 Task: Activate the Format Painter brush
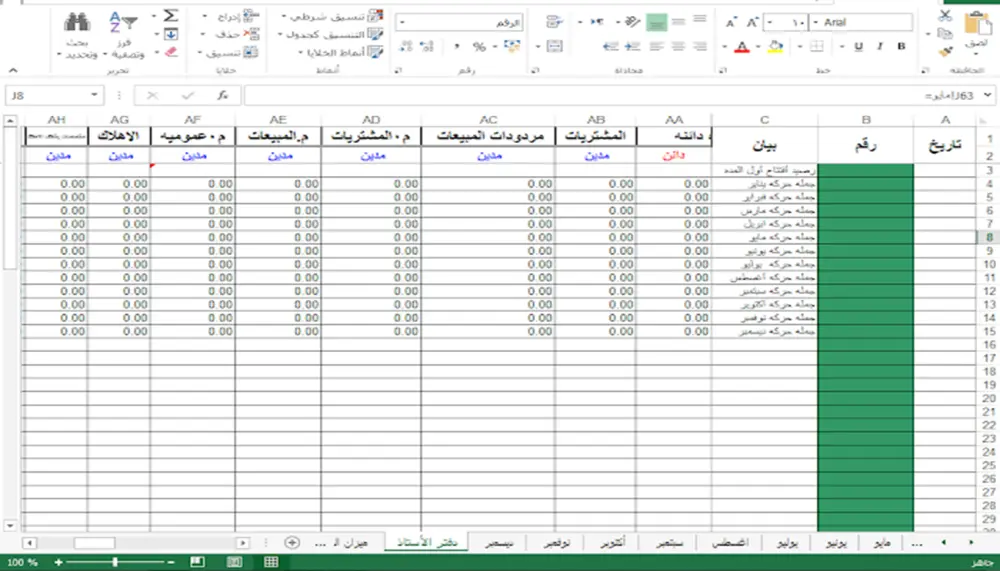pyautogui.click(x=945, y=50)
